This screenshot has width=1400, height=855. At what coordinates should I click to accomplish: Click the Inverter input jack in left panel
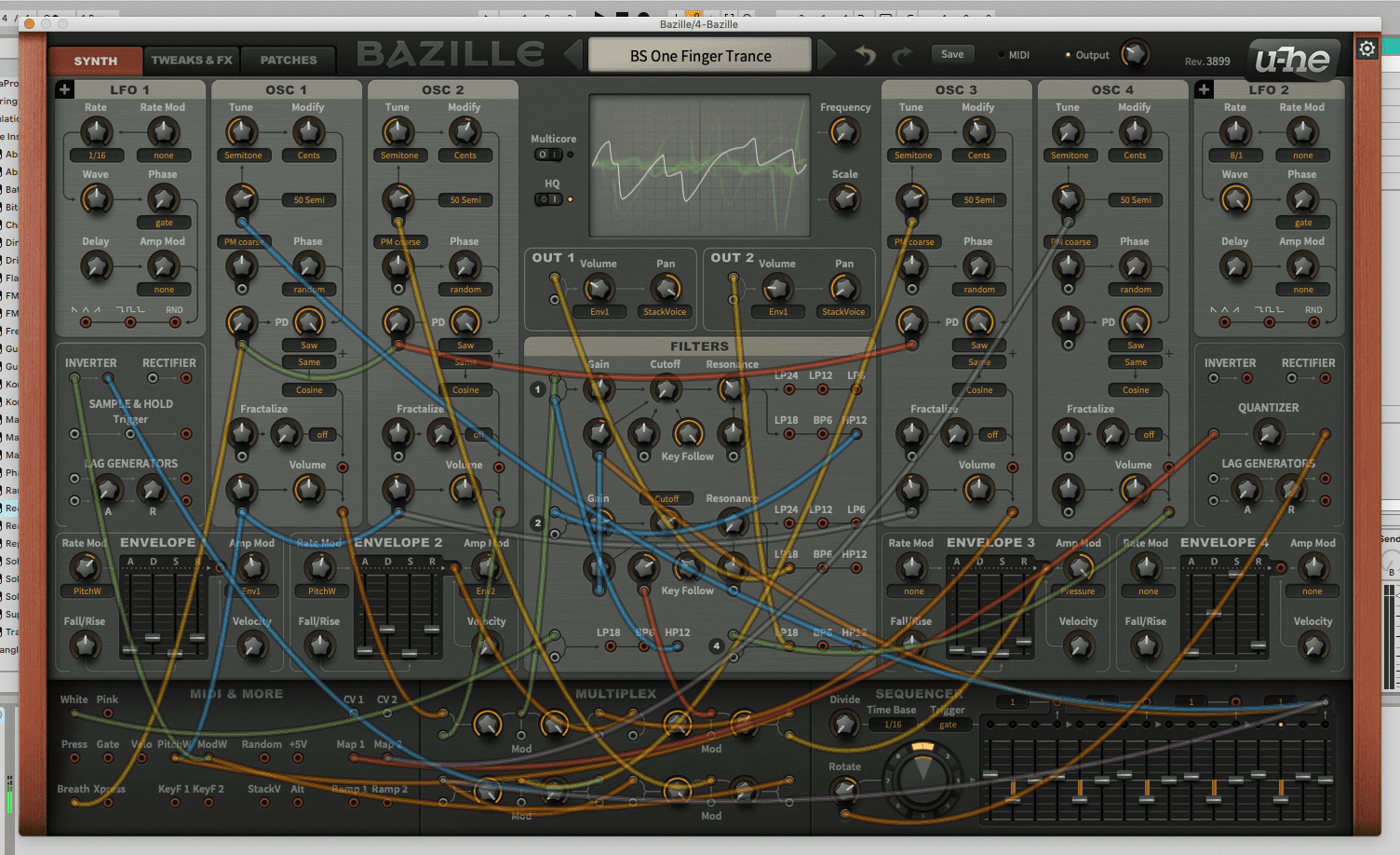(x=74, y=378)
